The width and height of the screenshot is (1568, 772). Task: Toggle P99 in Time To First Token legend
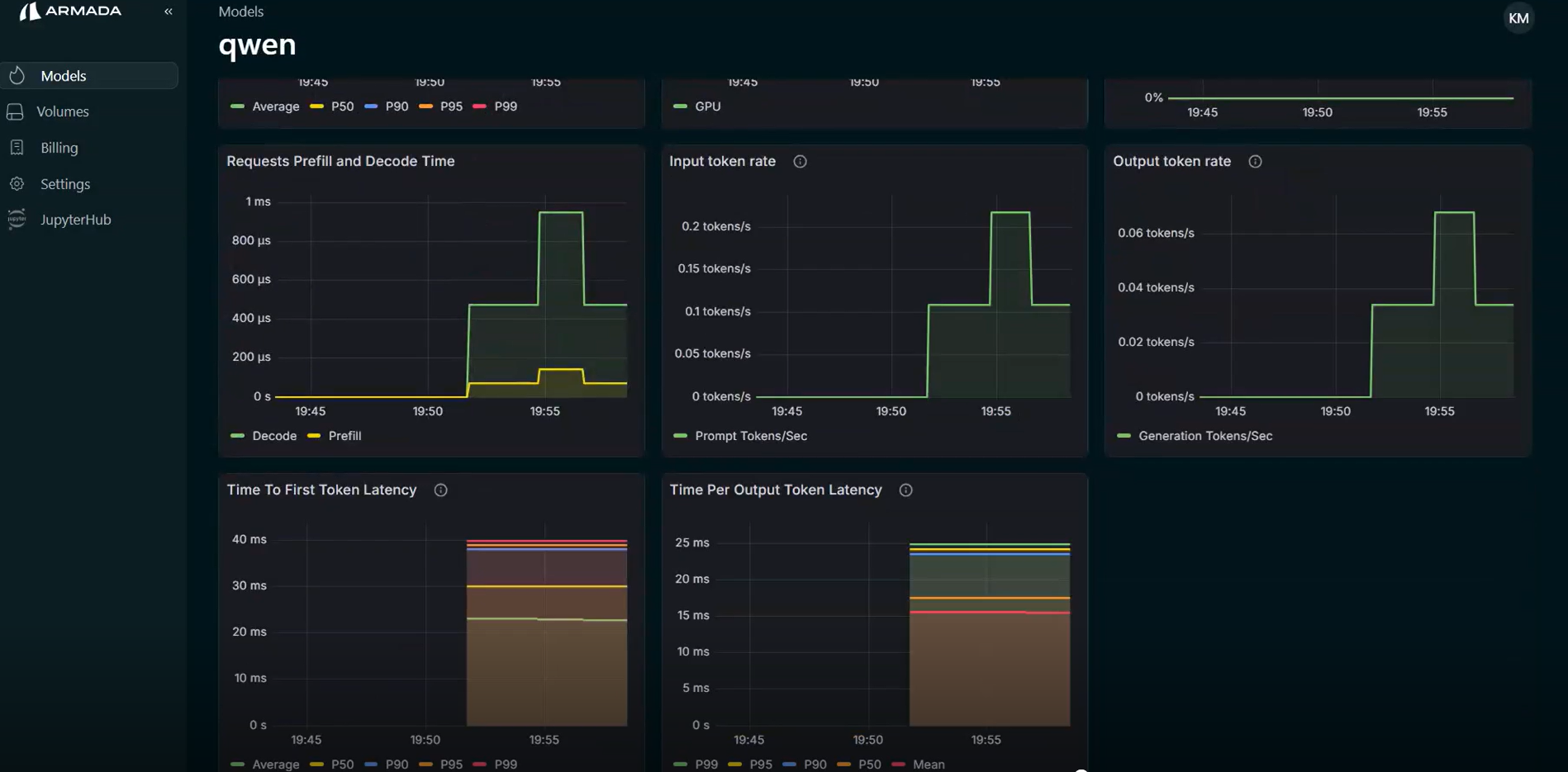click(505, 764)
